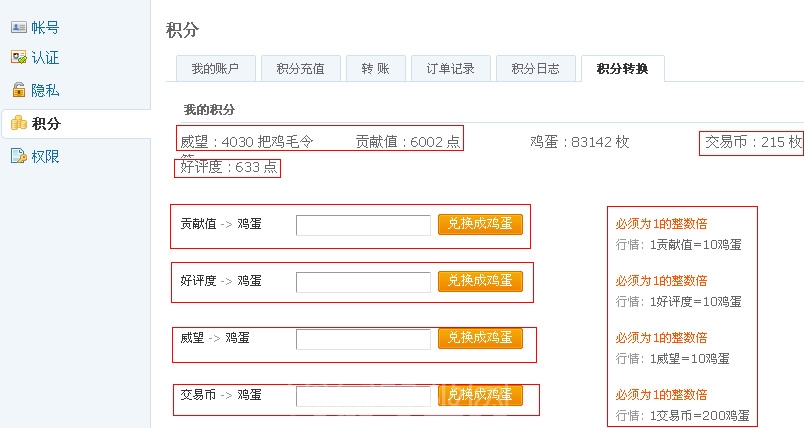The image size is (804, 428).
Task: Open 隐私 settings in the sidebar
Action: 45,90
